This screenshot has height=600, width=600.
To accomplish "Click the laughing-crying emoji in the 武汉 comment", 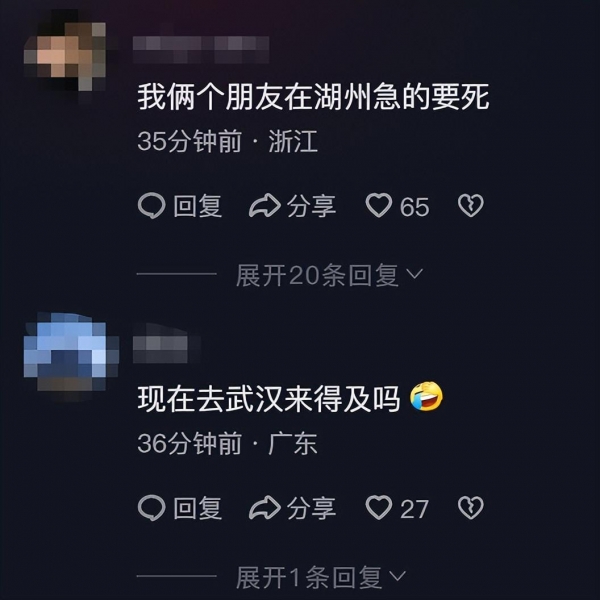I will pyautogui.click(x=426, y=396).
